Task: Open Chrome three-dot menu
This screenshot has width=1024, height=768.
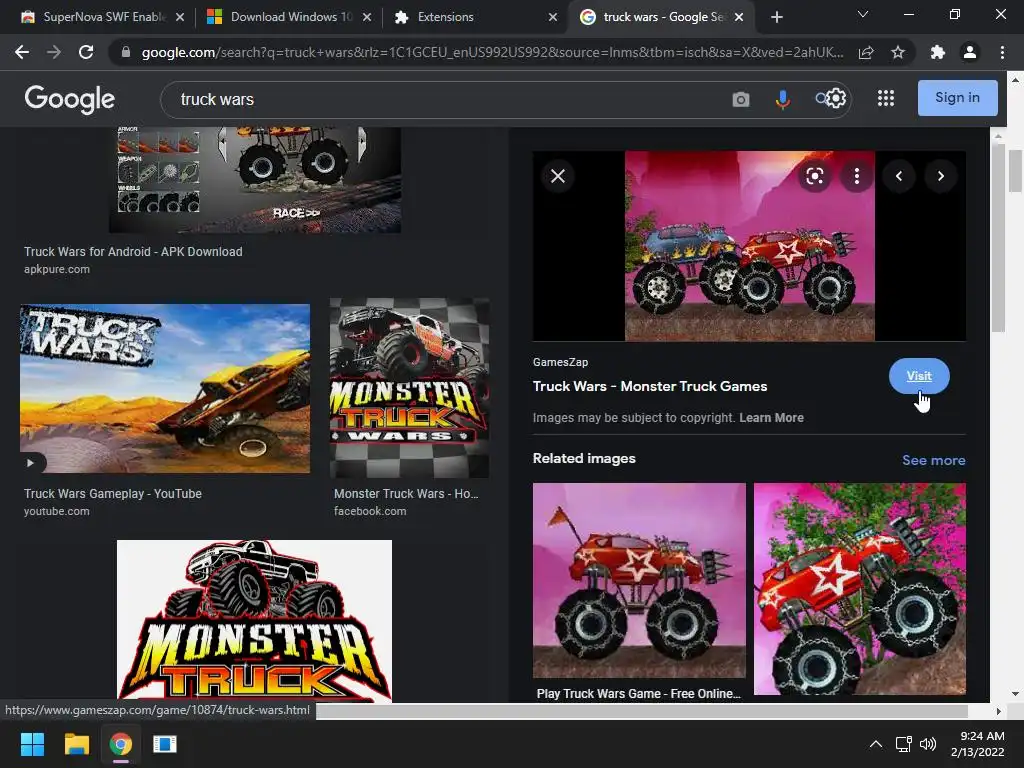Action: click(x=1002, y=52)
